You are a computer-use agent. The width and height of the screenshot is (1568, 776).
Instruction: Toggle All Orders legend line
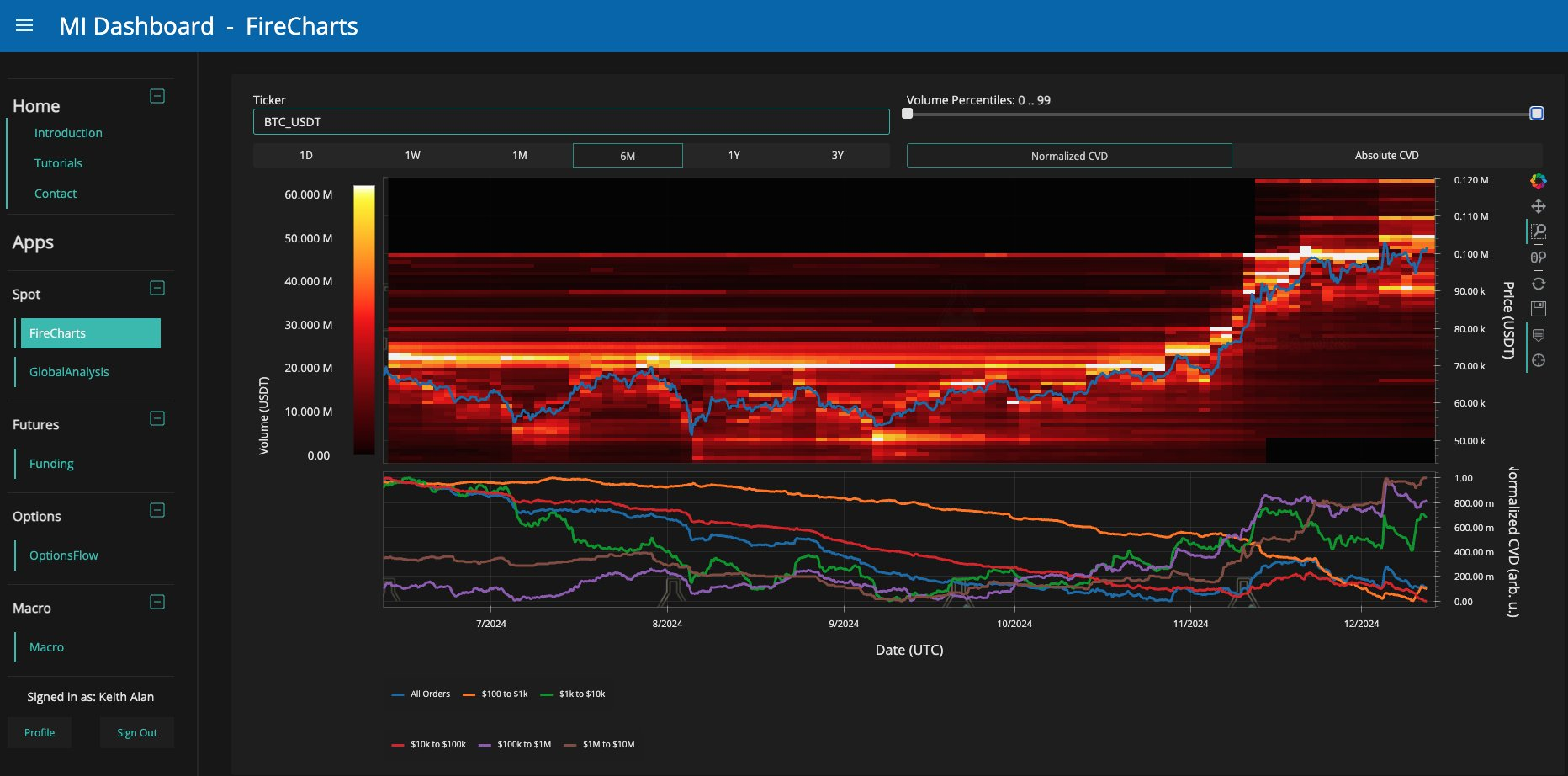pos(421,694)
